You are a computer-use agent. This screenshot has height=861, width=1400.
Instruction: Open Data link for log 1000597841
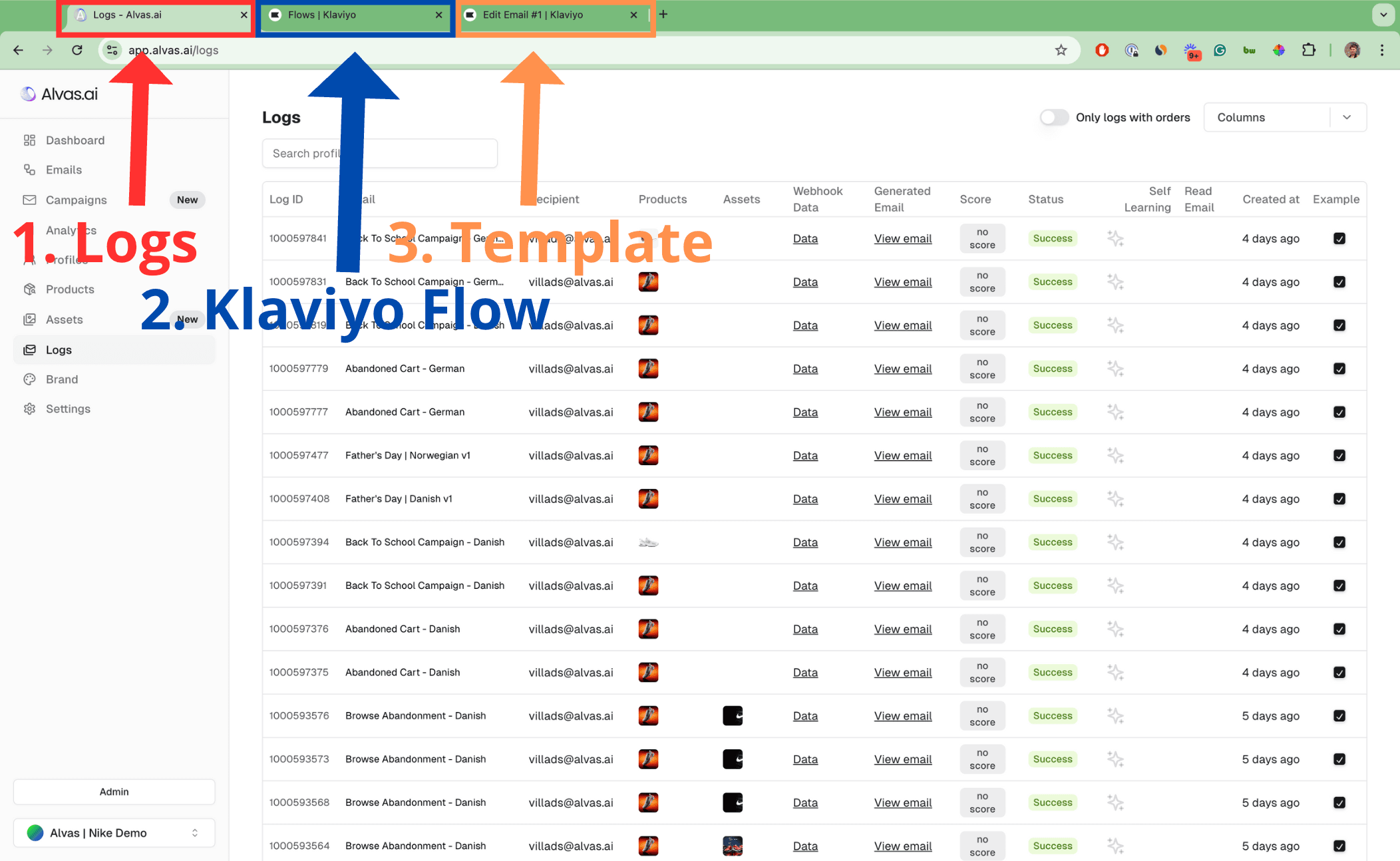(805, 238)
